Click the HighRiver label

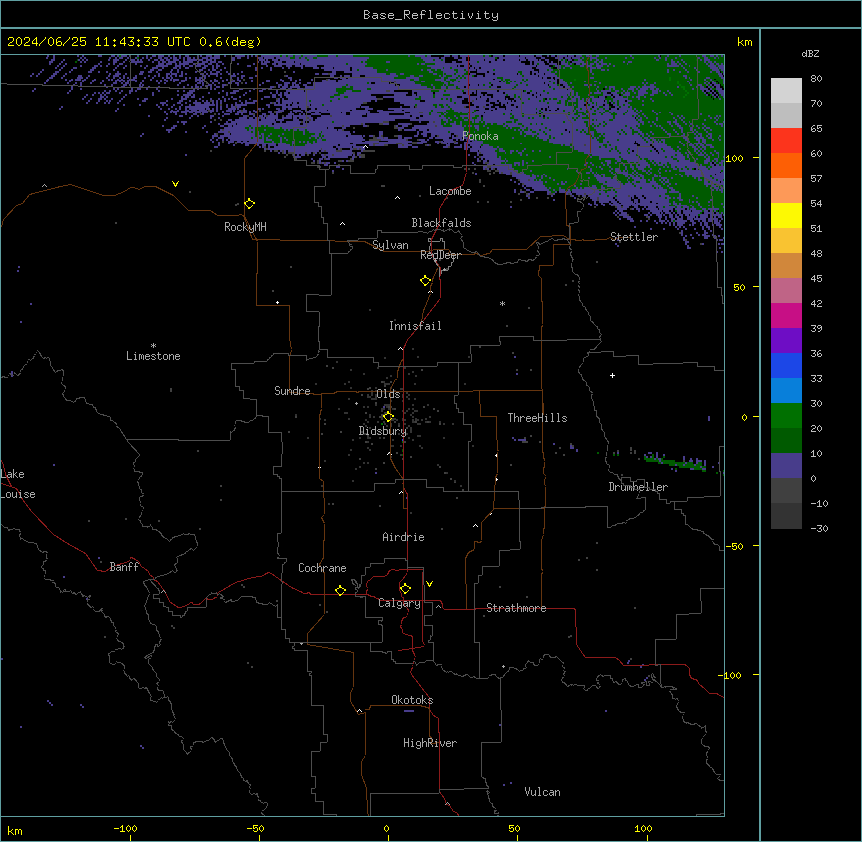430,743
